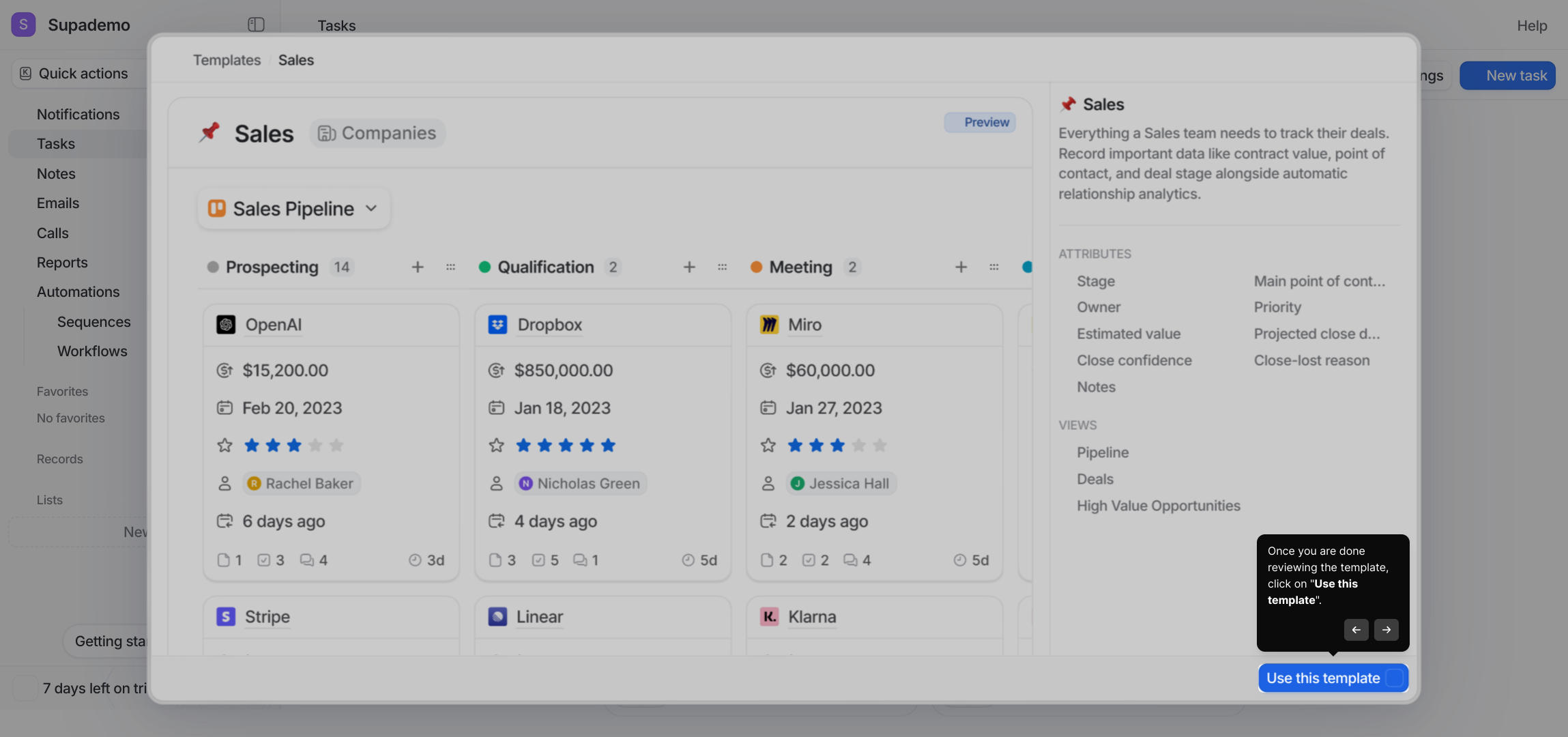Click the drag handle in Meeting column

coord(993,267)
